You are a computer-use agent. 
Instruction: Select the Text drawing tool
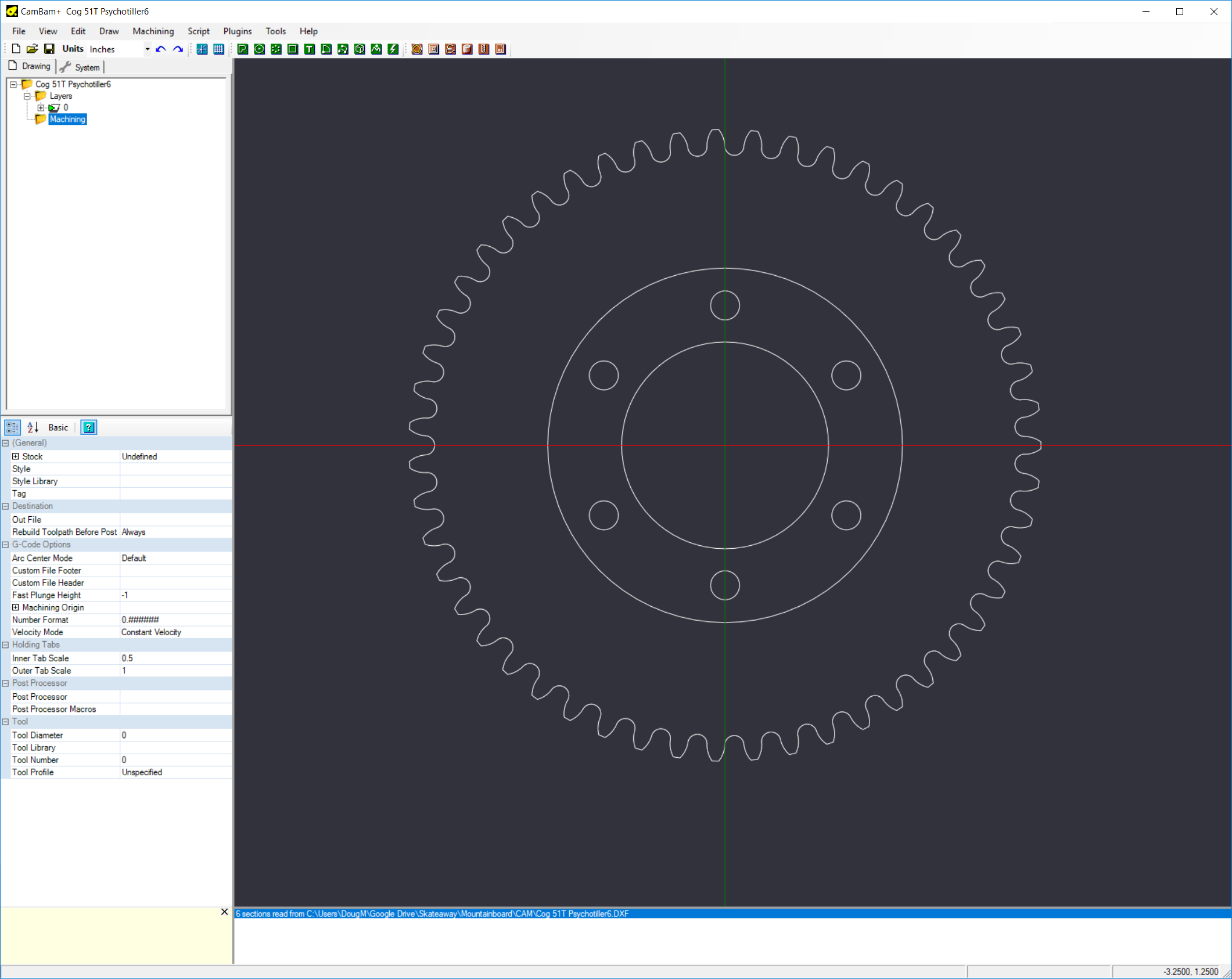tap(310, 49)
